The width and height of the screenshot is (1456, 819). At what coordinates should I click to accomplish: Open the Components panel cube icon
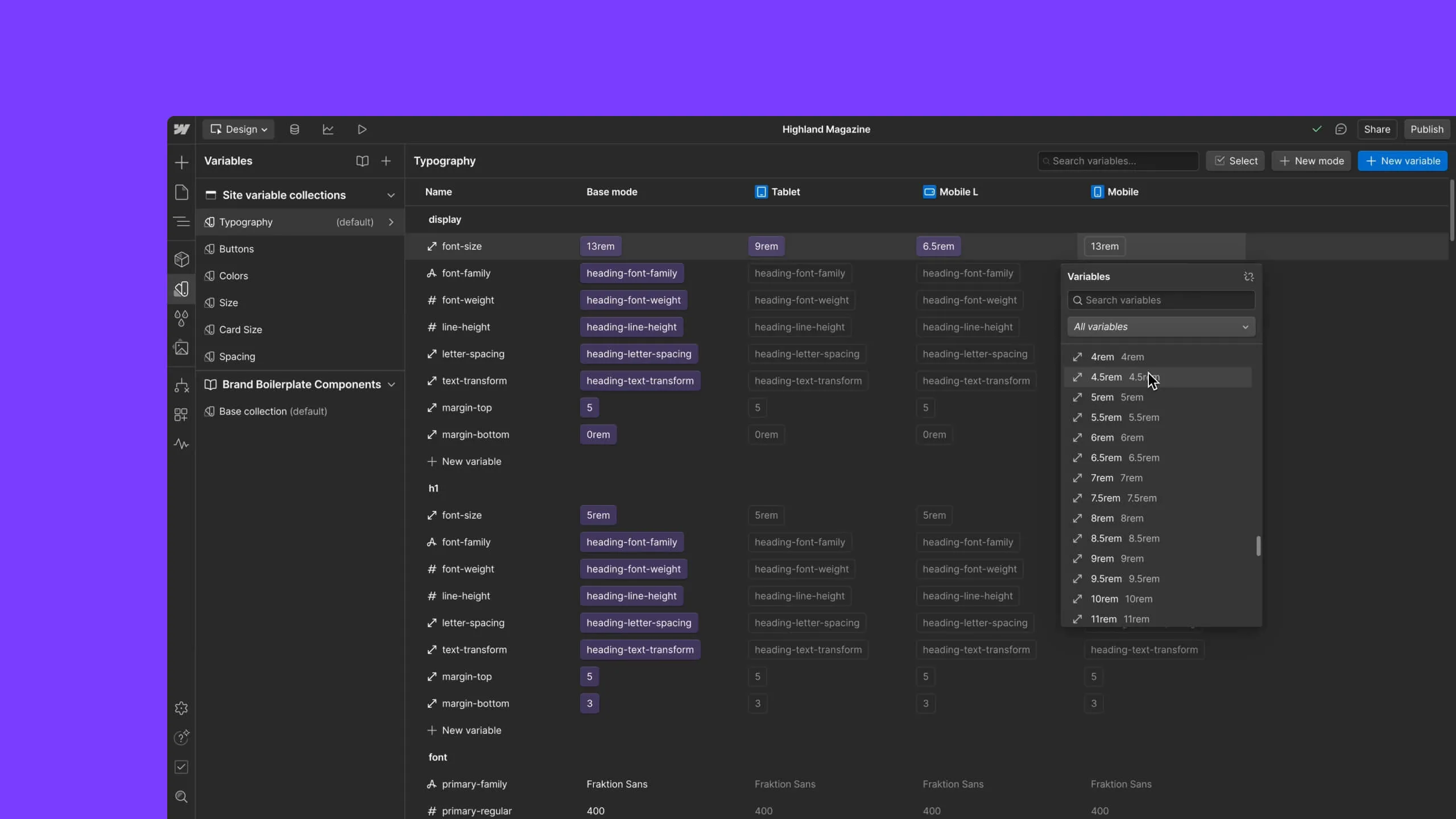click(x=181, y=259)
